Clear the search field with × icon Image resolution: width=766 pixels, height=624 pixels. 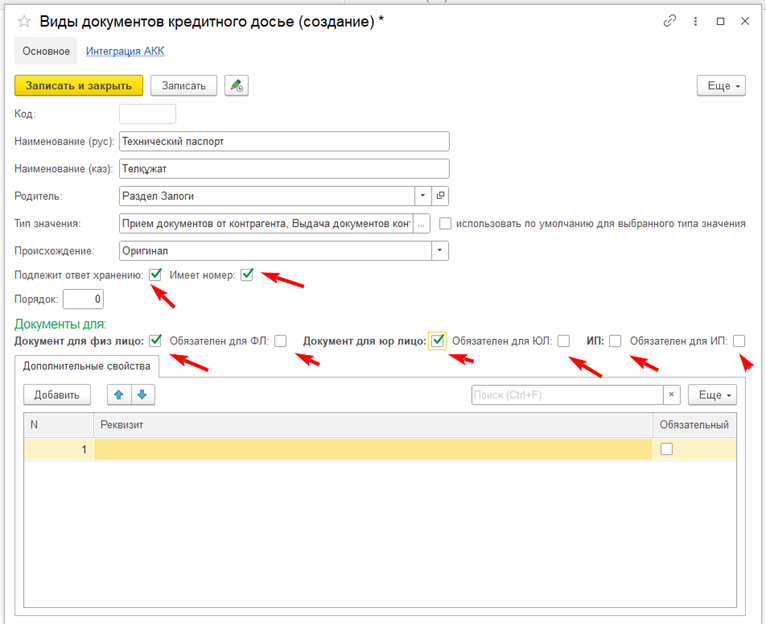(671, 395)
